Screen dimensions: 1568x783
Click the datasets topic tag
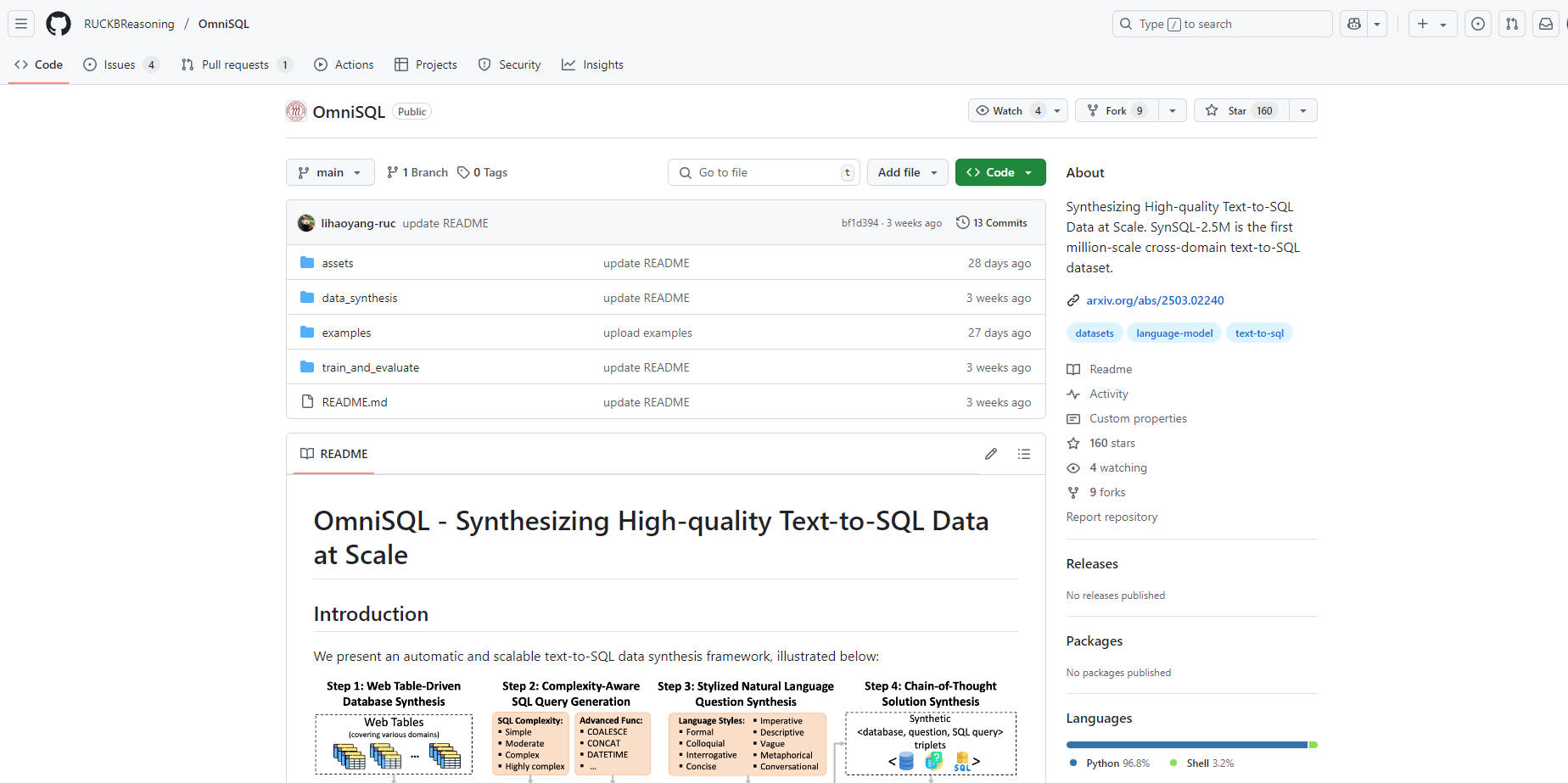click(1095, 333)
